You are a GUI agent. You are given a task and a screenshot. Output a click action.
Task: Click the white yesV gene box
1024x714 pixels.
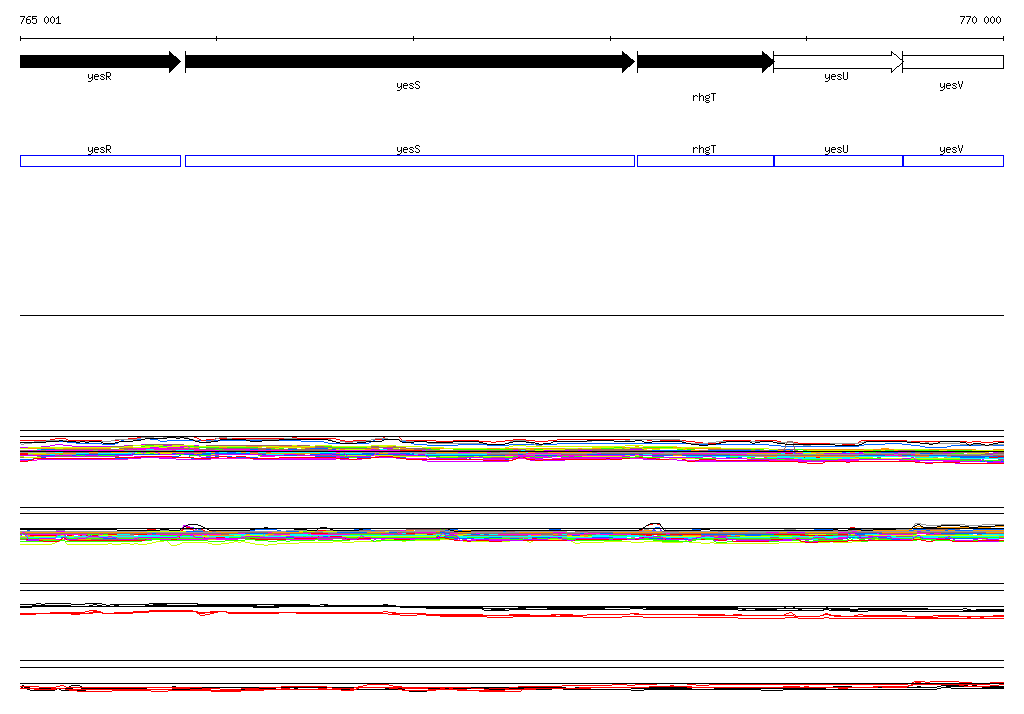click(953, 62)
